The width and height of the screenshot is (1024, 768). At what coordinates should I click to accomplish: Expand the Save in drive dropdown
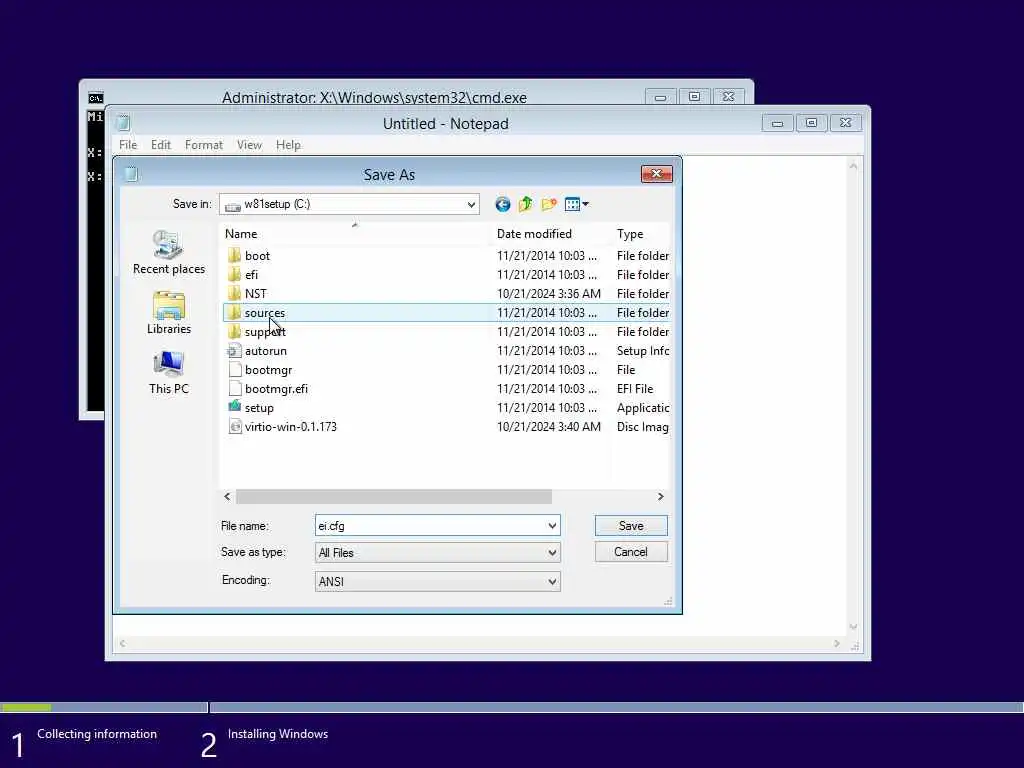[471, 204]
